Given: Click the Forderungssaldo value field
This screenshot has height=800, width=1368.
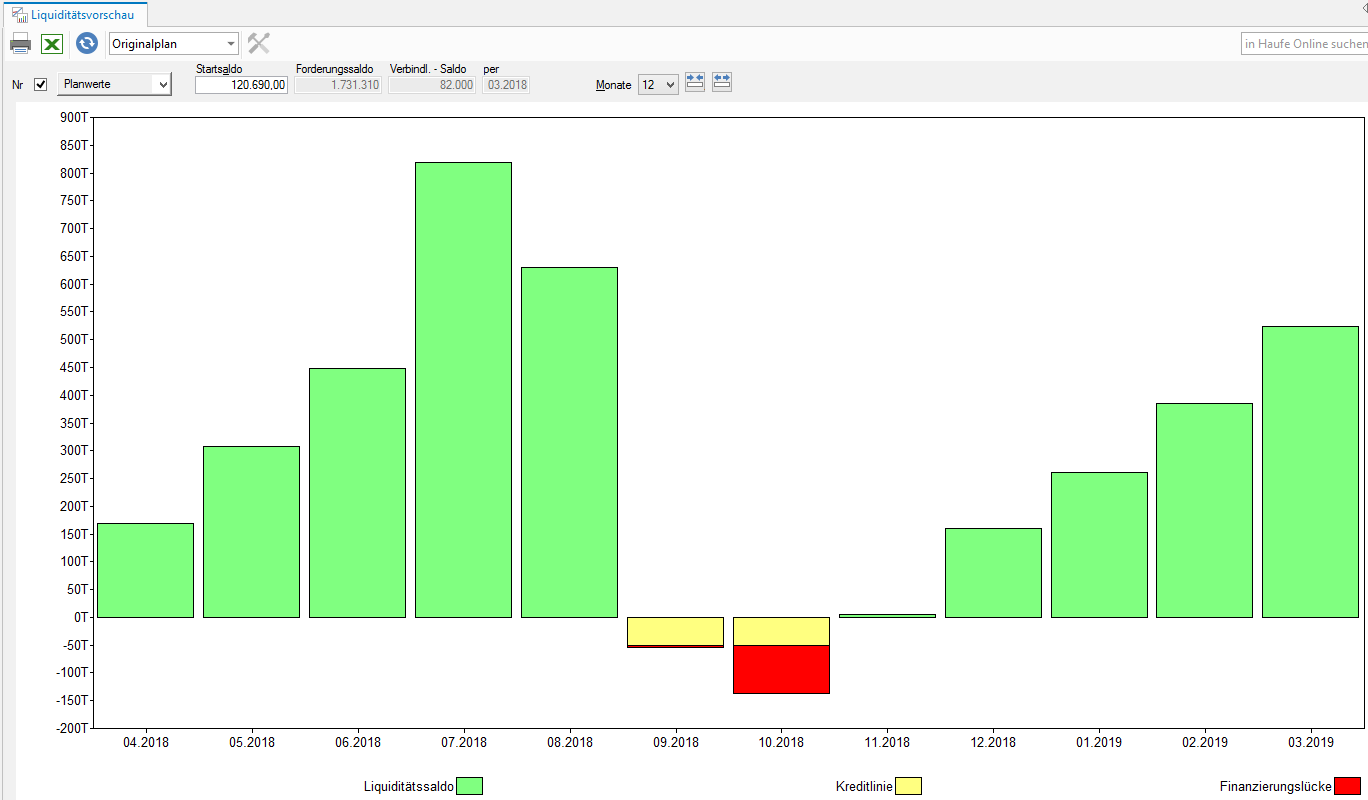Looking at the screenshot, I should tap(338, 85).
